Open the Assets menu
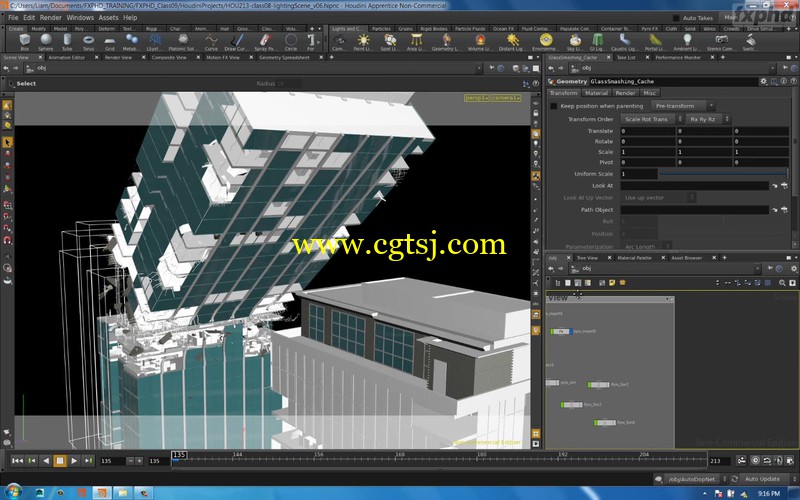Image resolution: width=800 pixels, height=500 pixels. (108, 17)
